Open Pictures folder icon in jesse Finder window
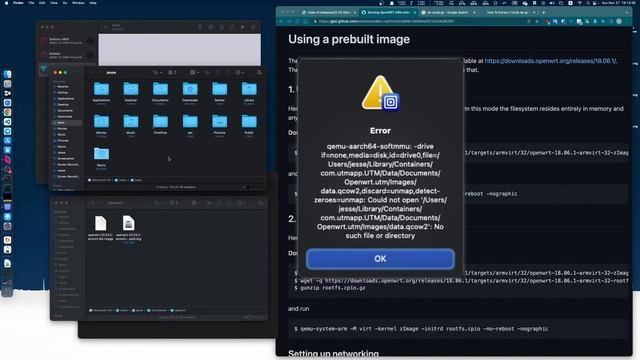 coord(220,122)
